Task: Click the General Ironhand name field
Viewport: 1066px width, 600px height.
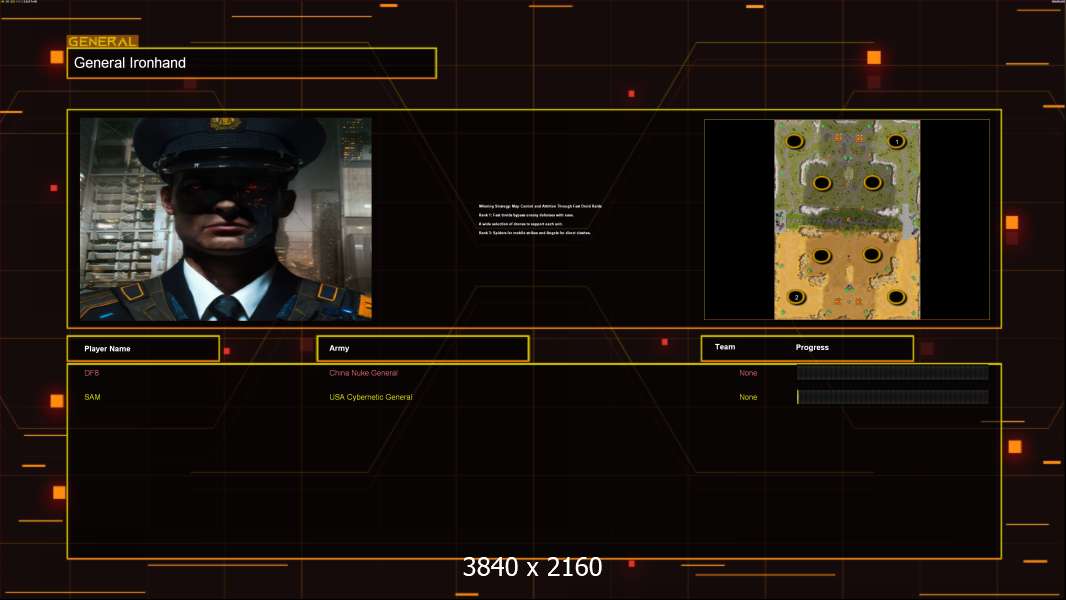Action: click(x=252, y=63)
